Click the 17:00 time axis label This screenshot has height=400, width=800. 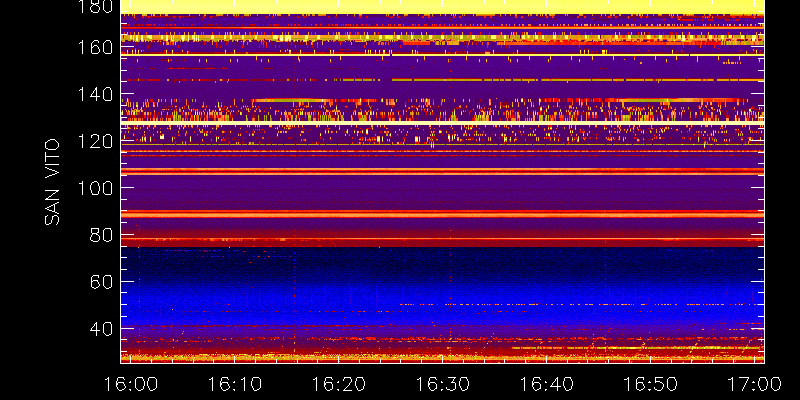(754, 384)
